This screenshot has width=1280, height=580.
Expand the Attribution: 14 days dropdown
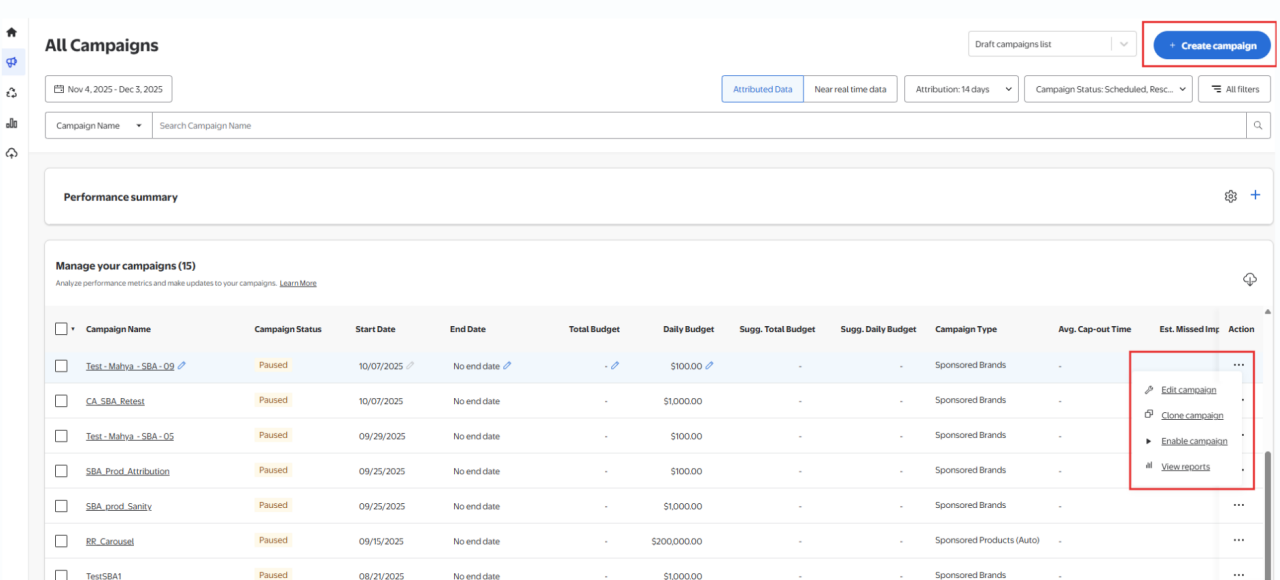(x=961, y=89)
